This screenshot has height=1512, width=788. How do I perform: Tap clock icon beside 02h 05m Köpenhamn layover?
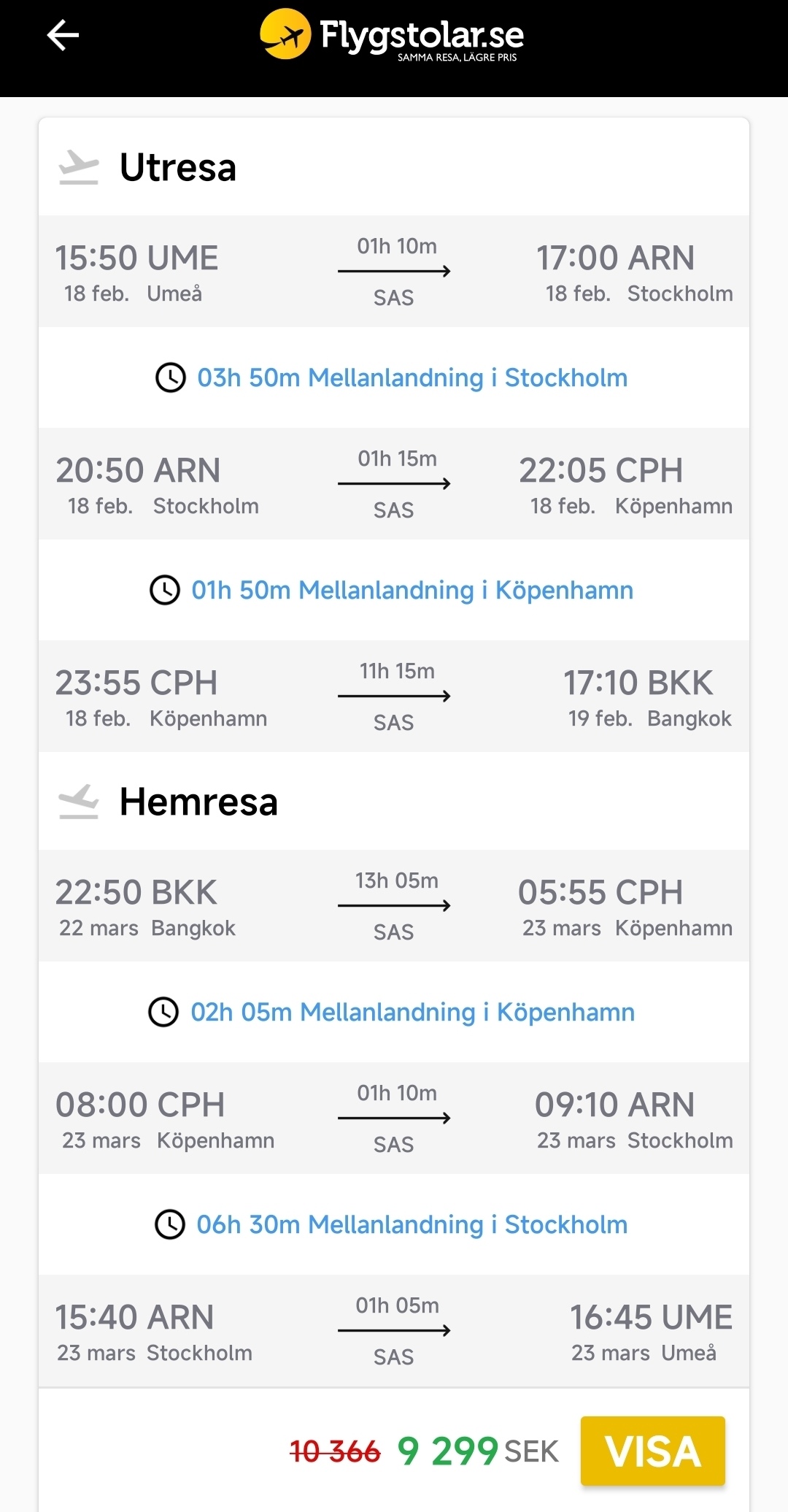coord(163,1012)
